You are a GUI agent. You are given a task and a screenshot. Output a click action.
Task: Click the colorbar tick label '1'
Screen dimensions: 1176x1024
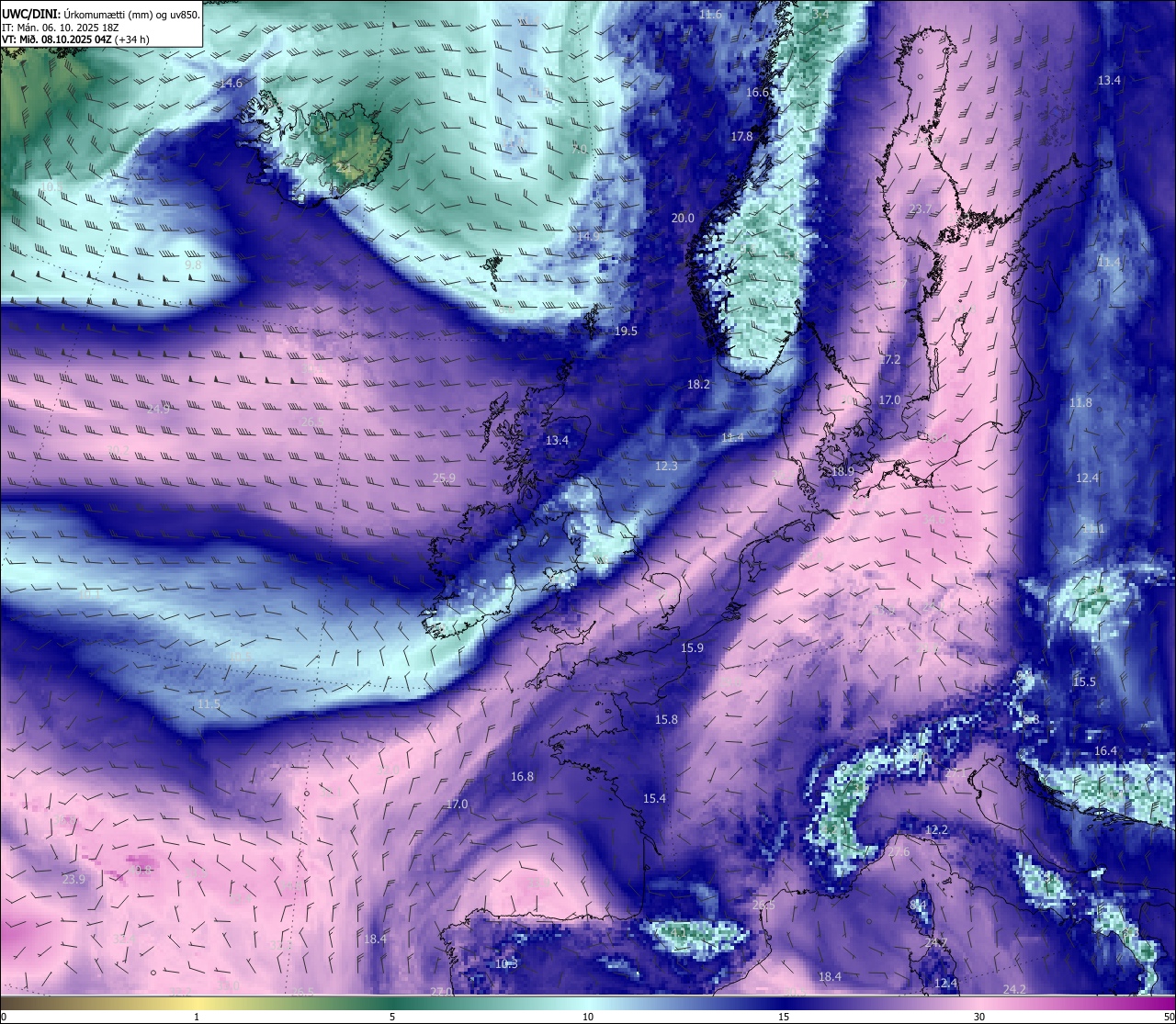pyautogui.click(x=197, y=1017)
